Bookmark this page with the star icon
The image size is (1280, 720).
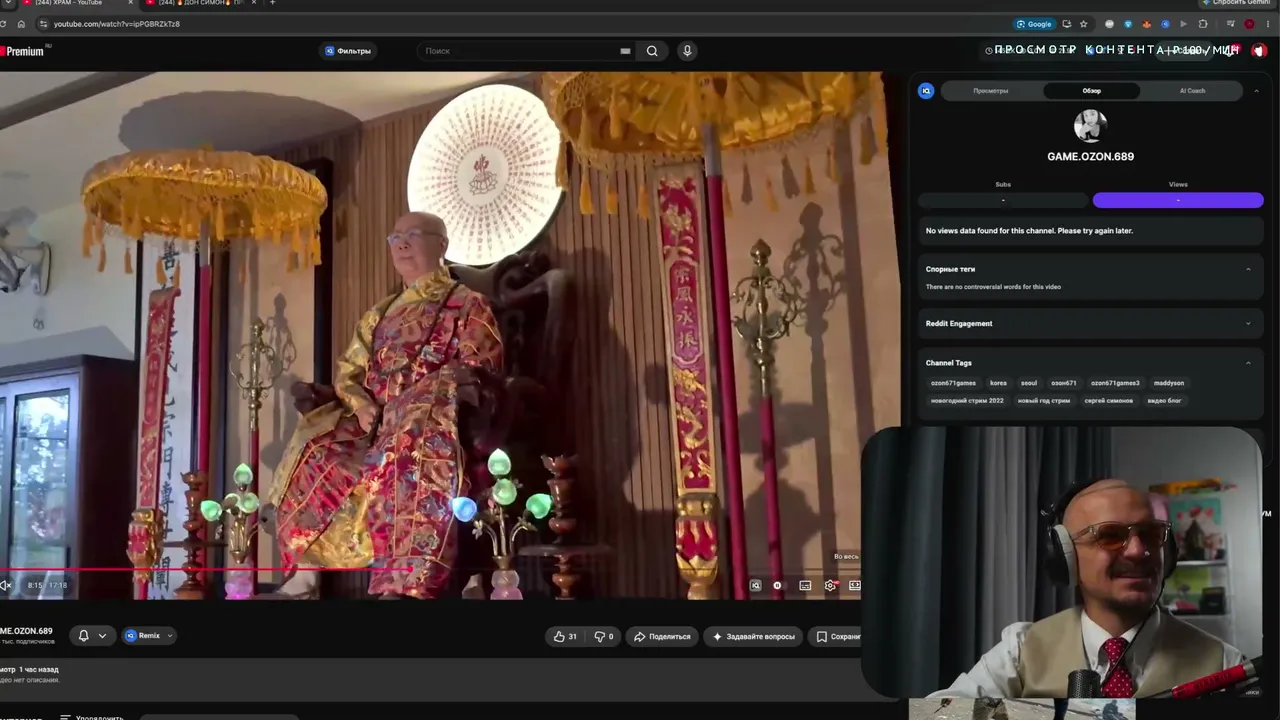1083,24
